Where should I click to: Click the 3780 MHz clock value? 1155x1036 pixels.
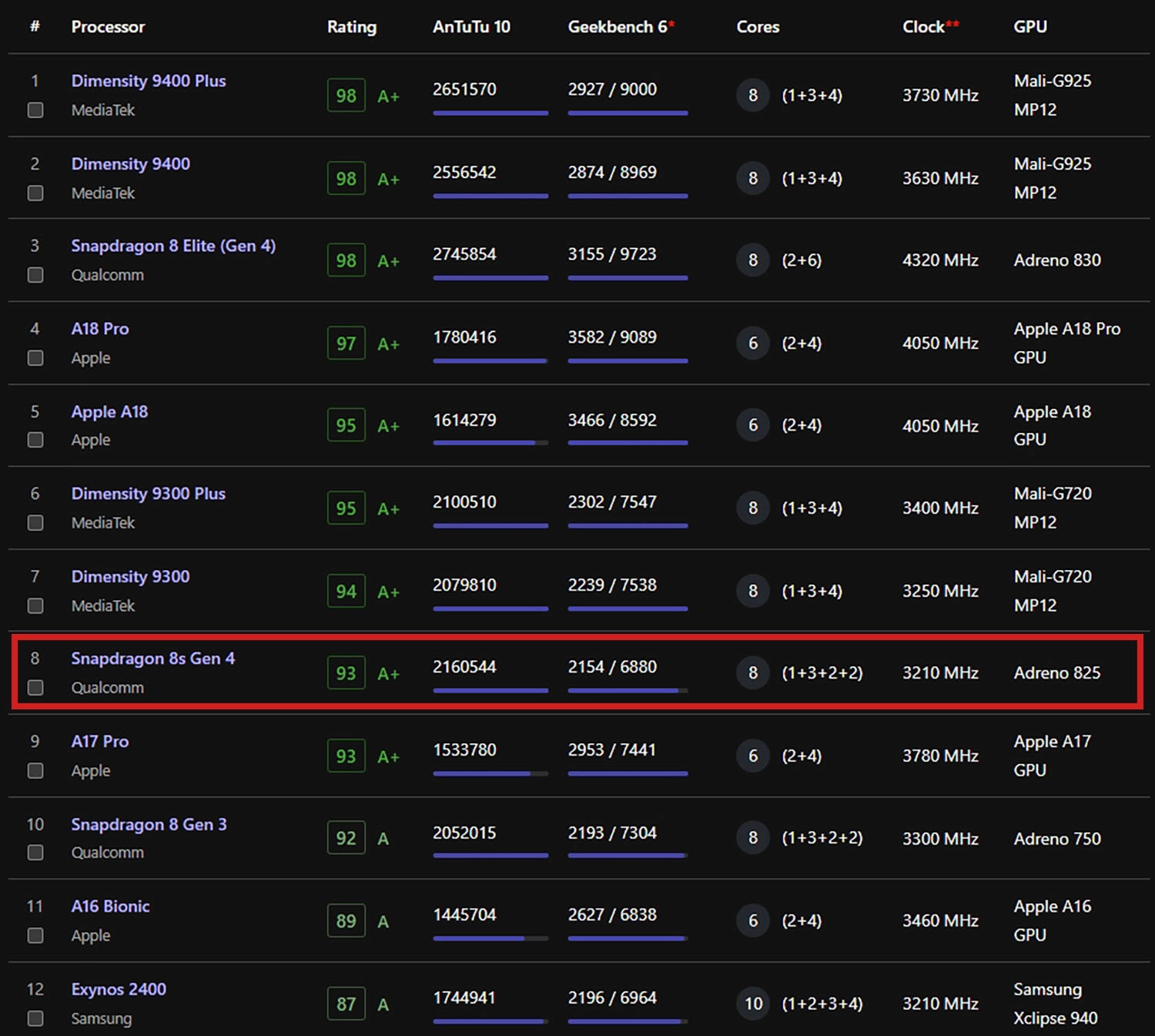[x=940, y=756]
